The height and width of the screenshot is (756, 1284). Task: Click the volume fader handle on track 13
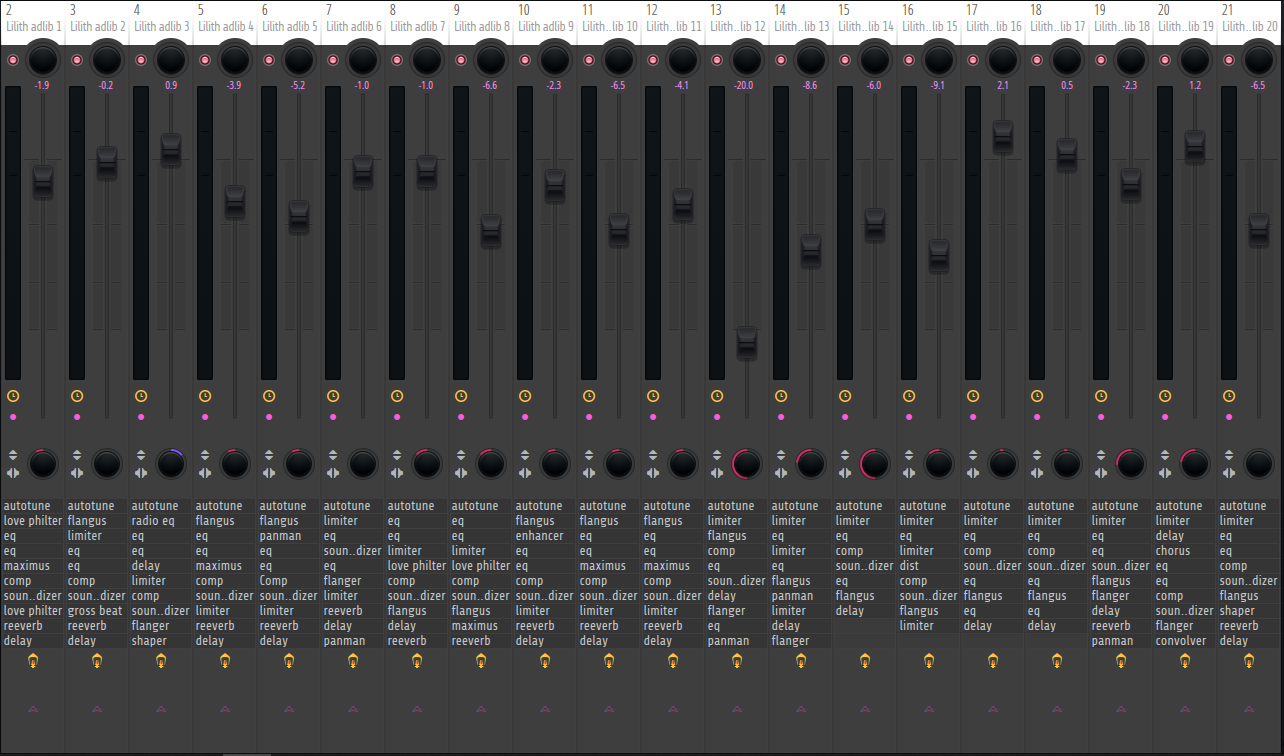747,342
